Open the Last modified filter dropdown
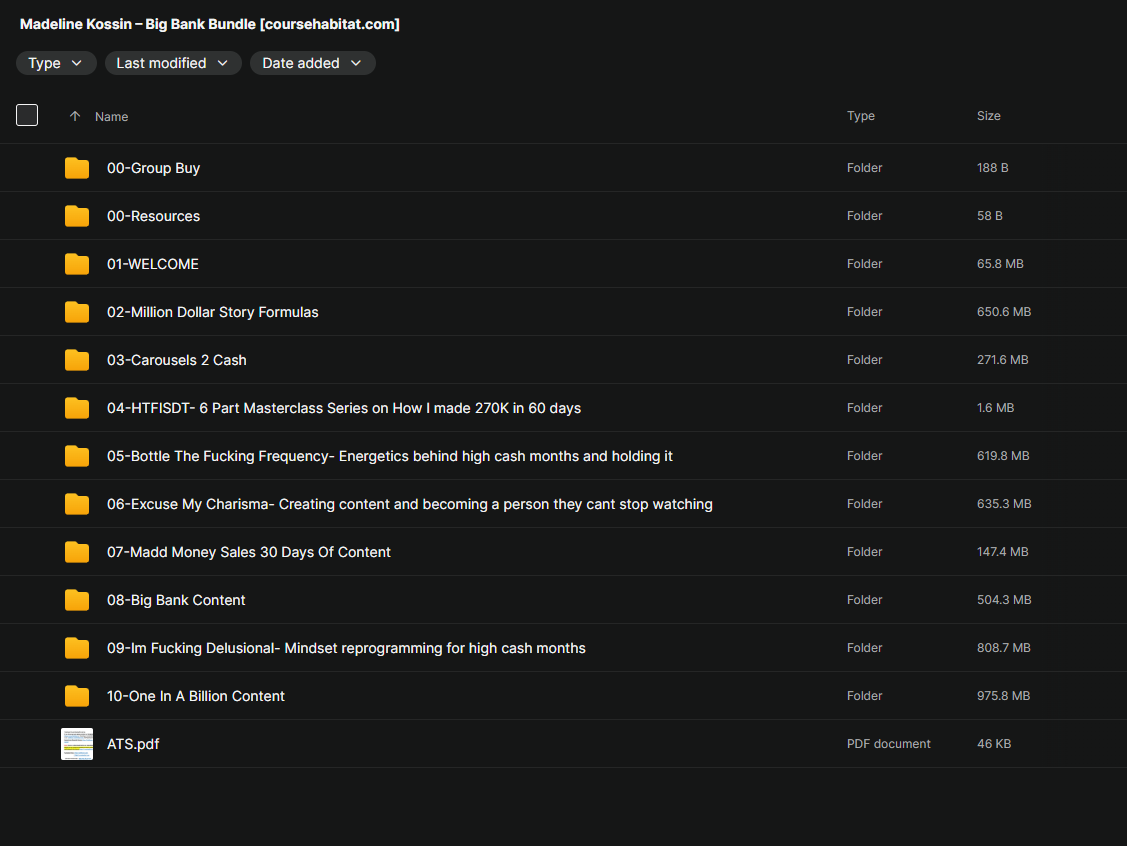 [x=173, y=63]
